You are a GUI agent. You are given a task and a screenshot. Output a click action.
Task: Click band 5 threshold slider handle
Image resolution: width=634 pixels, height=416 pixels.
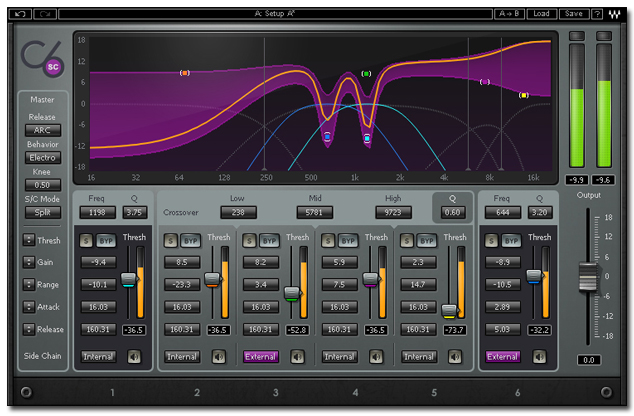449,311
